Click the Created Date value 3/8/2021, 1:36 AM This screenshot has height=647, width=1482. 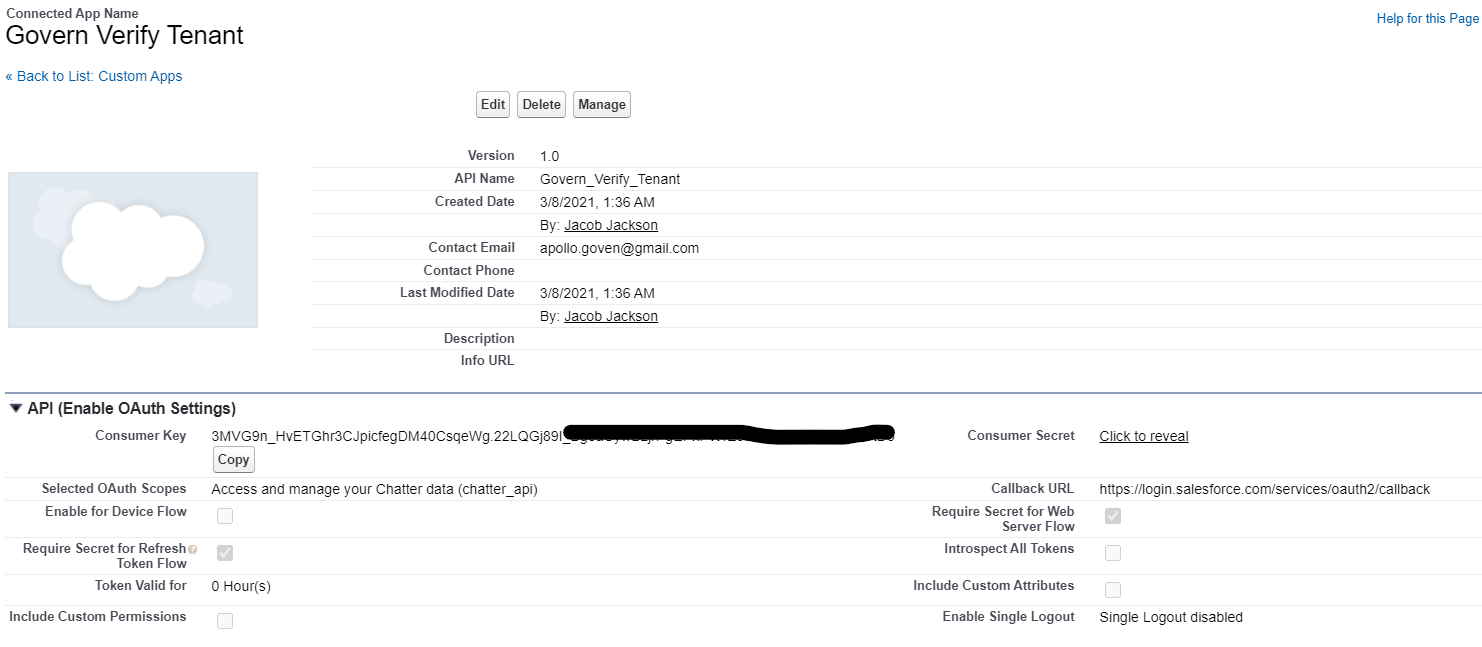[x=597, y=202]
